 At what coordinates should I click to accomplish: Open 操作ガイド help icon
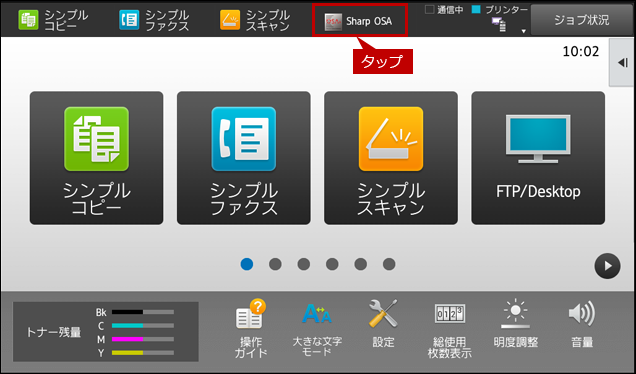(251, 329)
